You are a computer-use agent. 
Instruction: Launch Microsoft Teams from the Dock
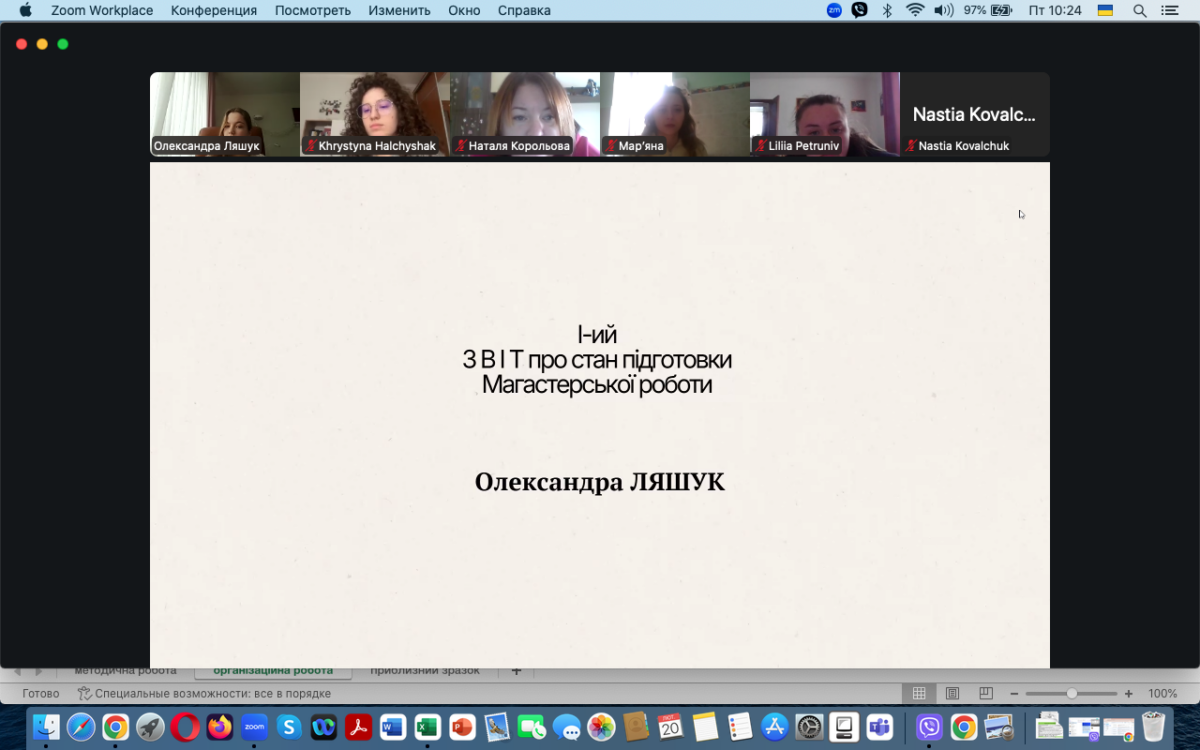pos(879,727)
